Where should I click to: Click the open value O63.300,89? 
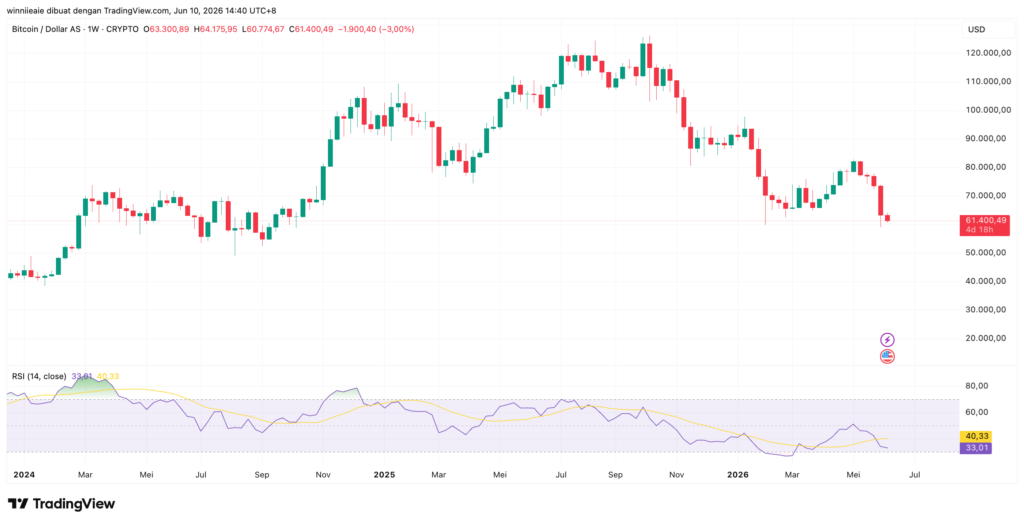(167, 29)
